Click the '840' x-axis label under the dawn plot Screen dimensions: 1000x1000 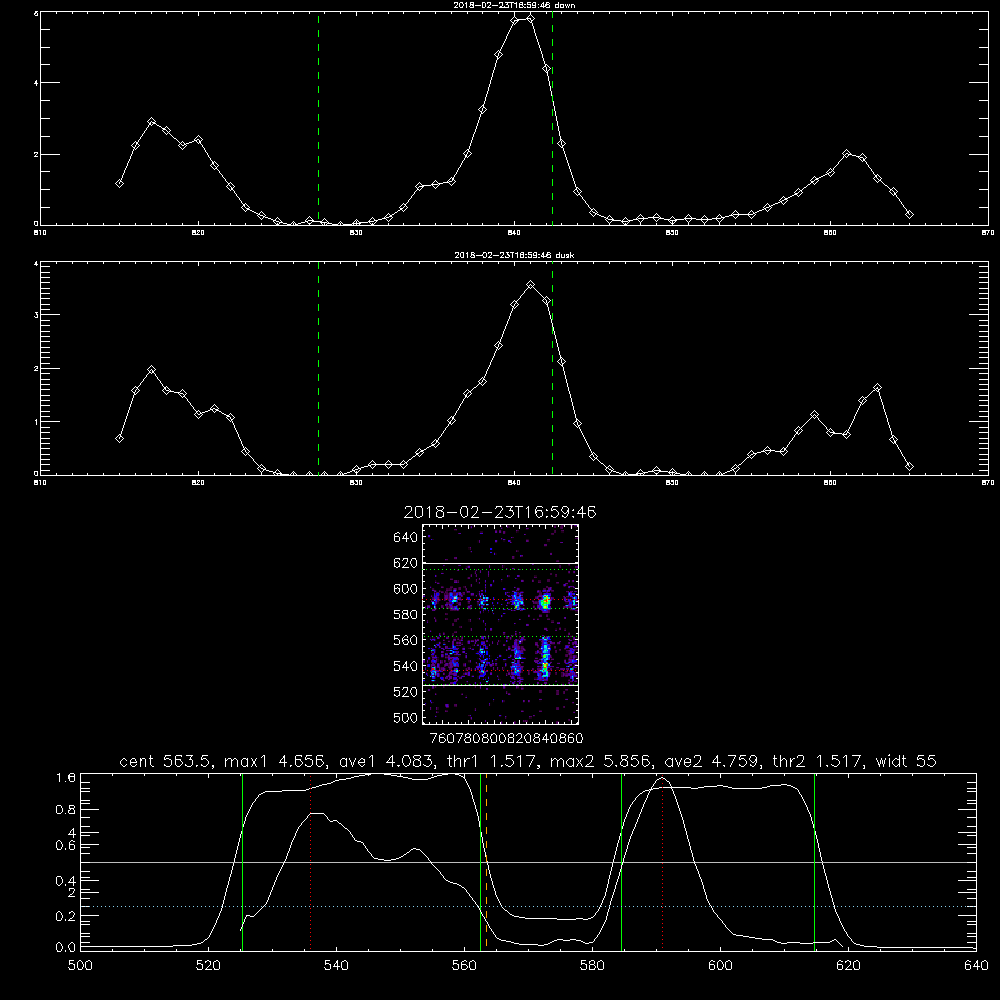tap(514, 233)
